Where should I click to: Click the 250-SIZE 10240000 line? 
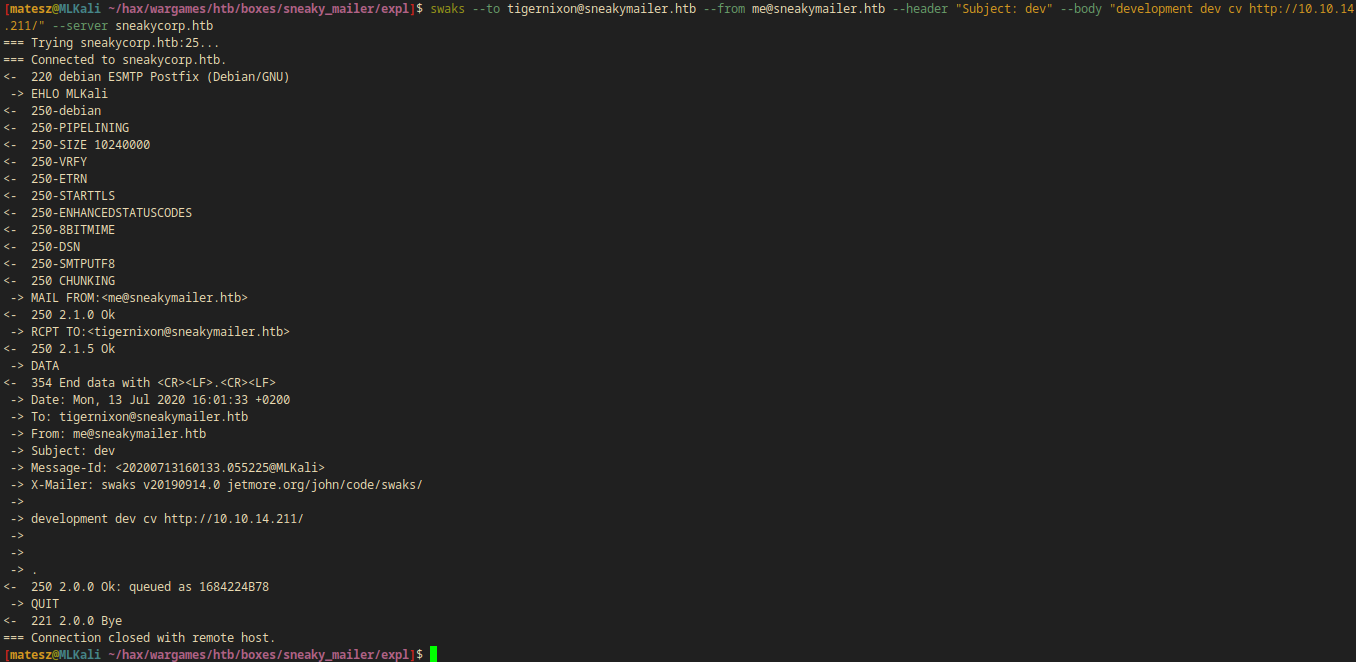point(90,145)
